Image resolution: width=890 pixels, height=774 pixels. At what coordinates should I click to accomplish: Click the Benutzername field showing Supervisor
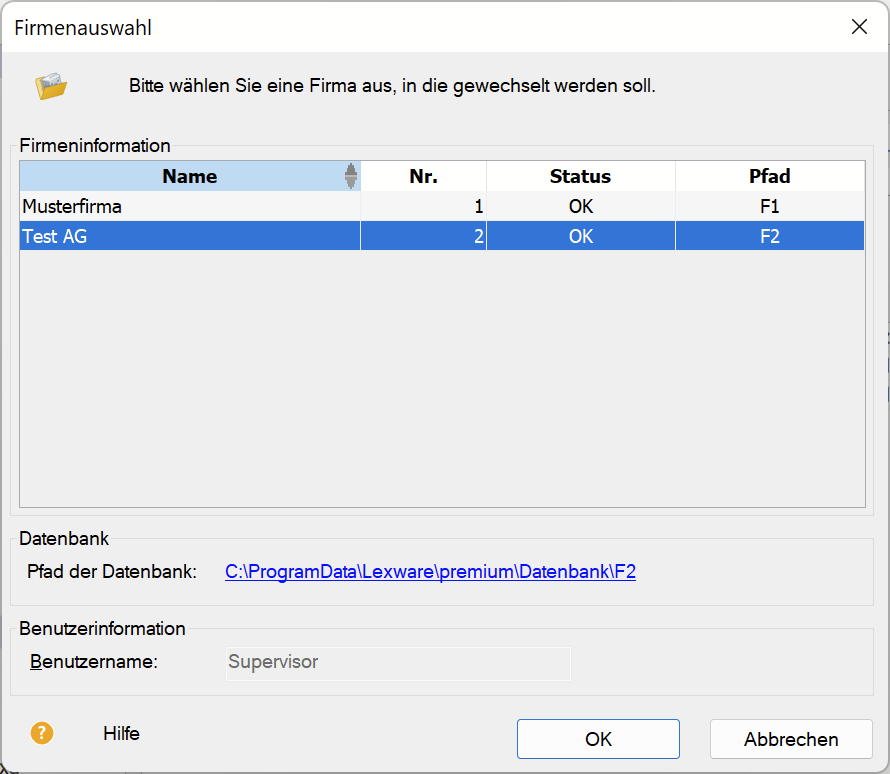[x=398, y=662]
